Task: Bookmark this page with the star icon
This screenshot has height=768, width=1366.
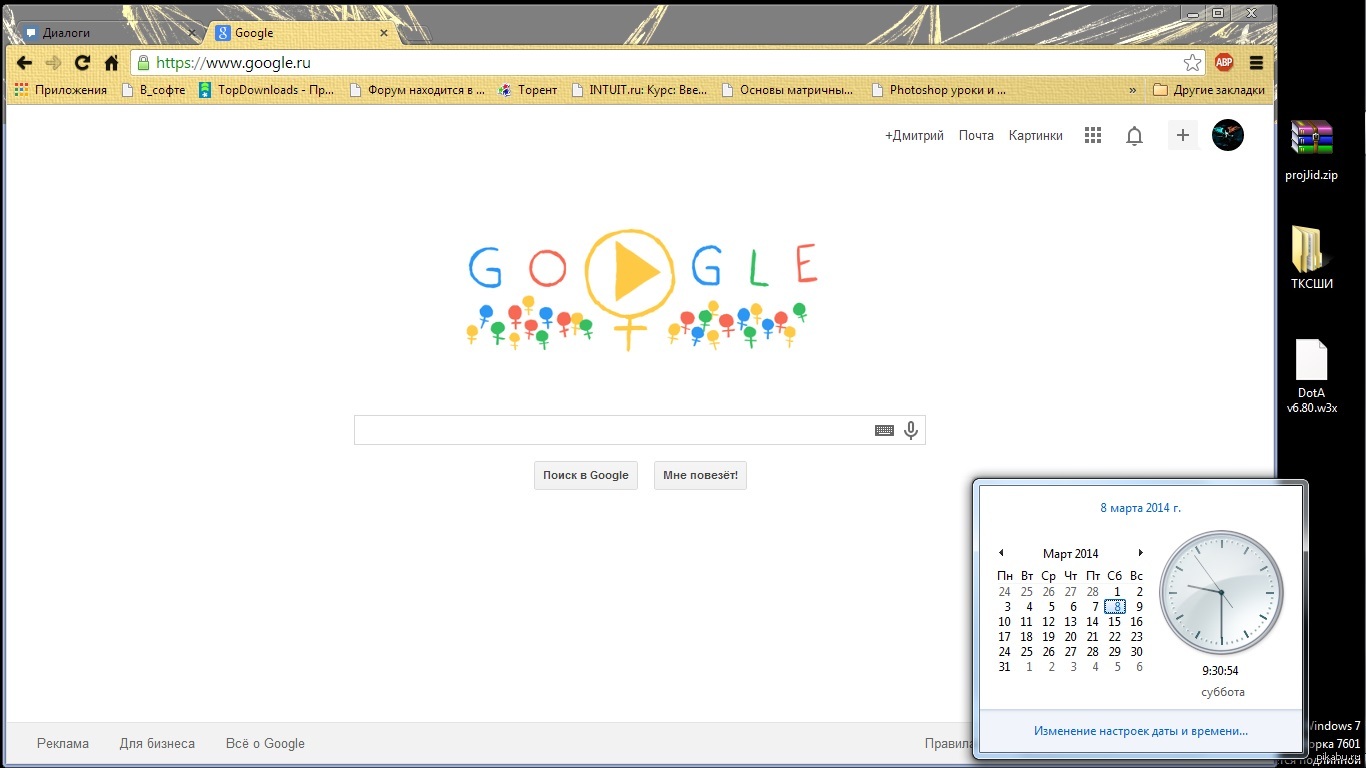Action: [1192, 63]
